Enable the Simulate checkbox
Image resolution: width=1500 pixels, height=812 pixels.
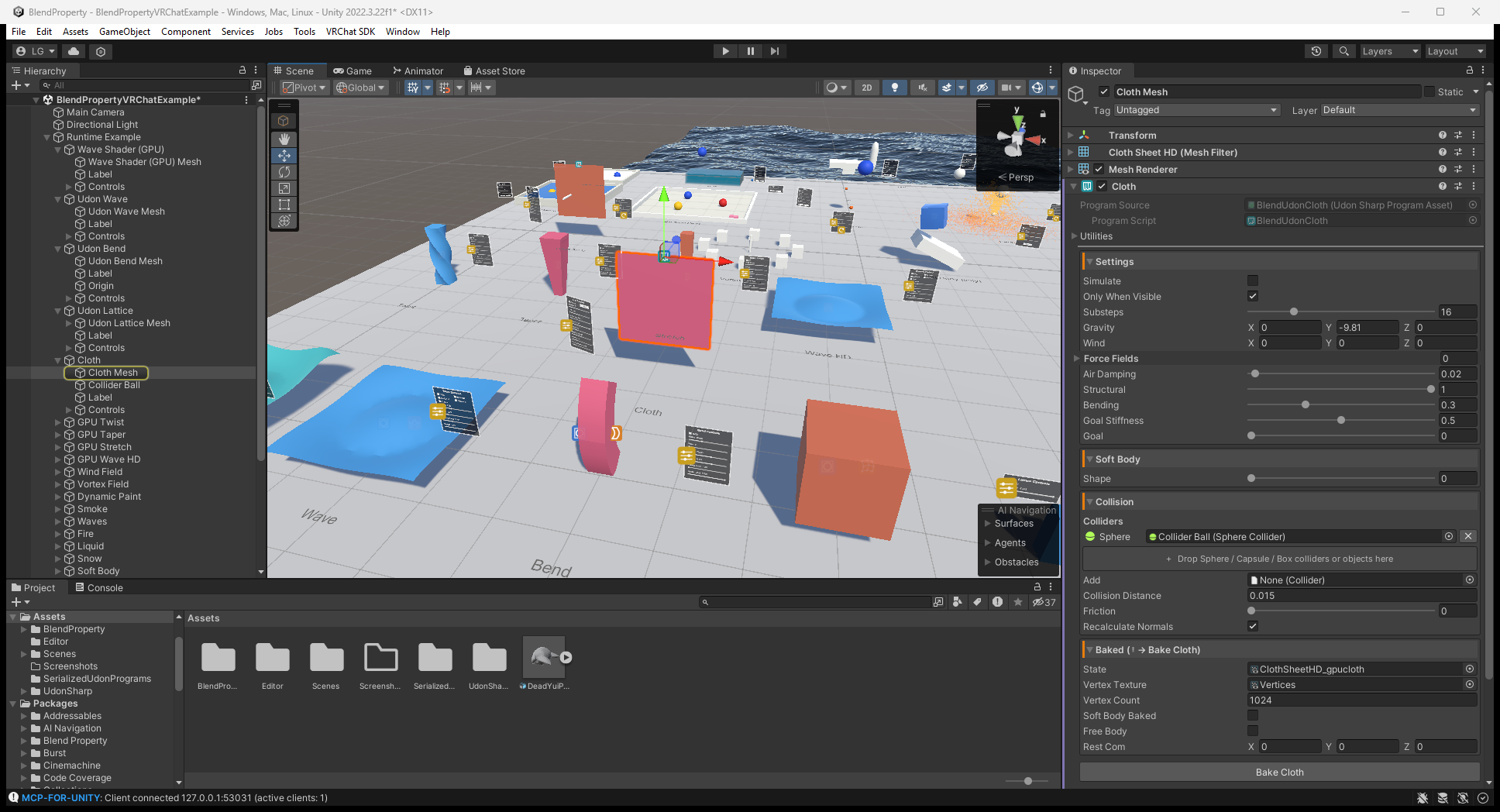(x=1253, y=280)
